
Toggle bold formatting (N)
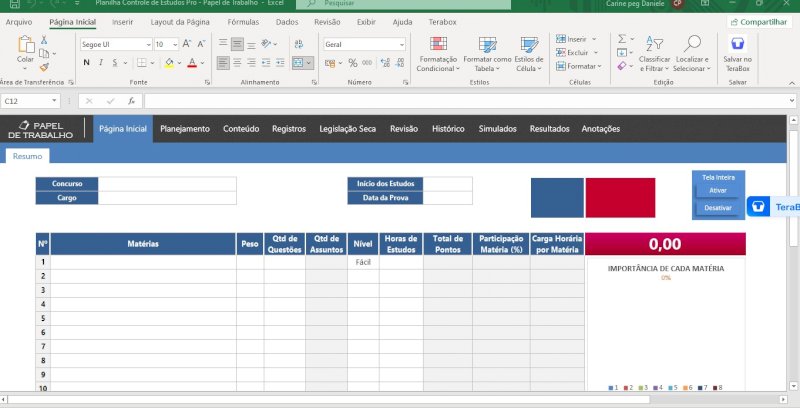tap(86, 62)
